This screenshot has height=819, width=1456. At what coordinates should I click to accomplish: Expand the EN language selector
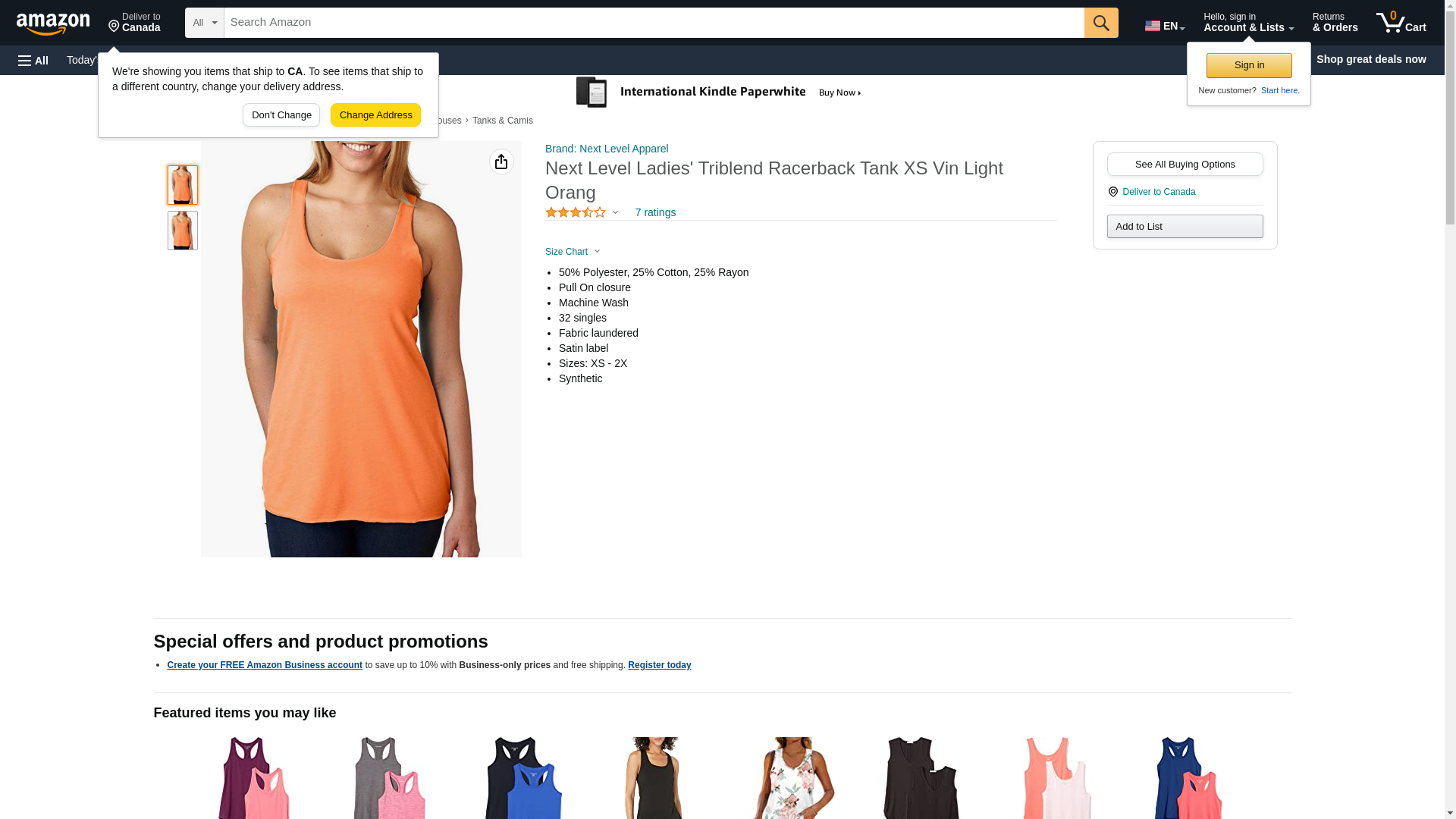click(x=1165, y=25)
